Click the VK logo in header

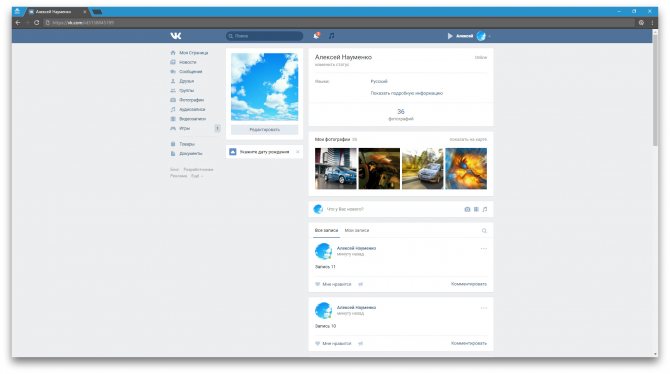click(176, 36)
